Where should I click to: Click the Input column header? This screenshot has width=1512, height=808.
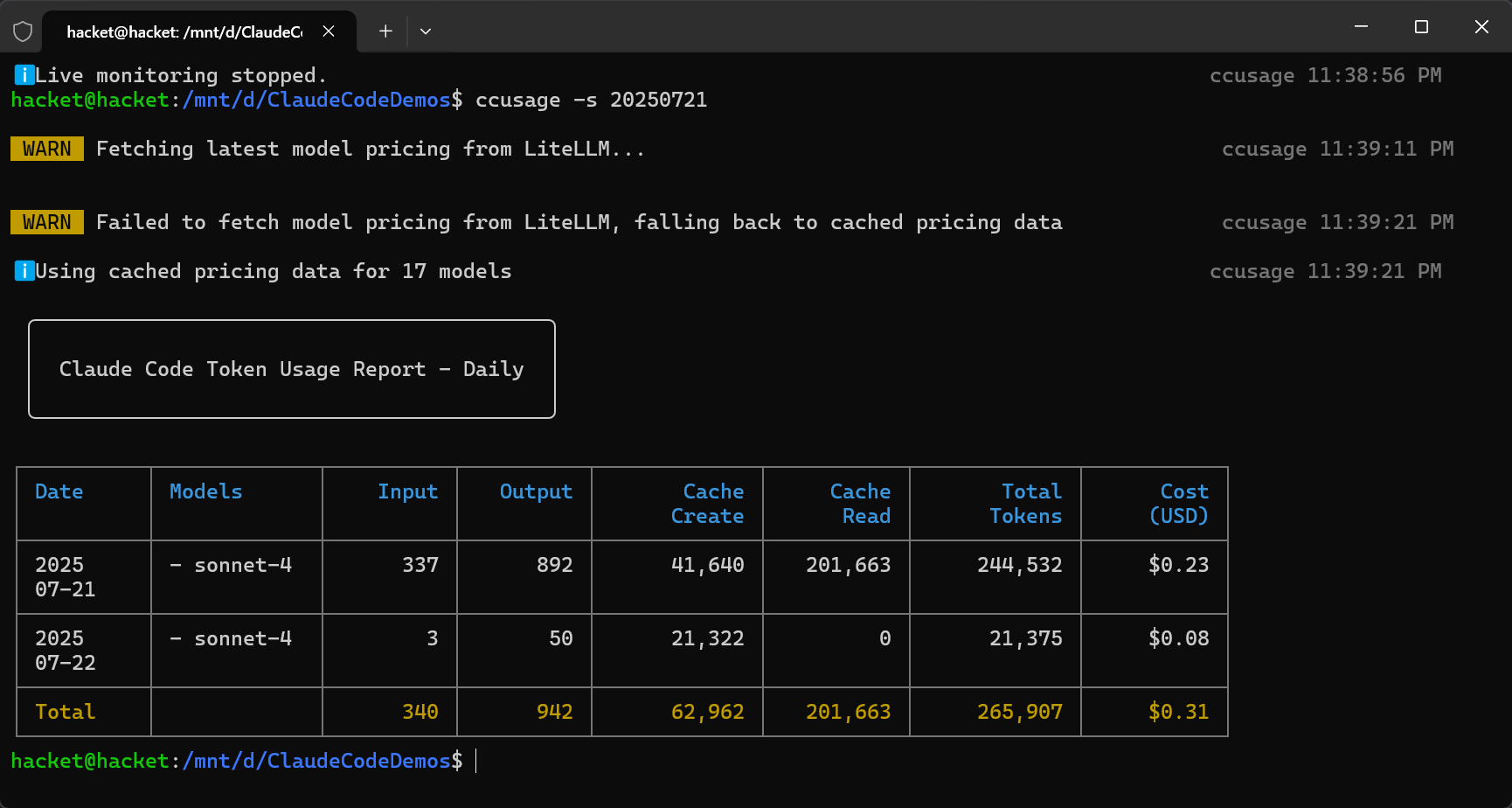pos(408,491)
